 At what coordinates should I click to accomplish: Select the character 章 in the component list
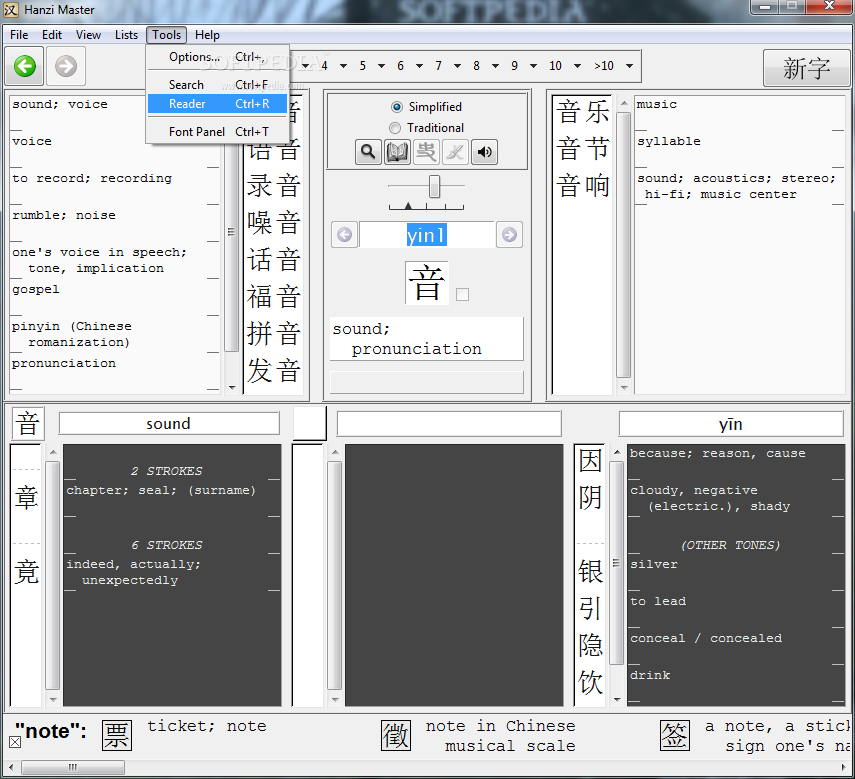(26, 498)
